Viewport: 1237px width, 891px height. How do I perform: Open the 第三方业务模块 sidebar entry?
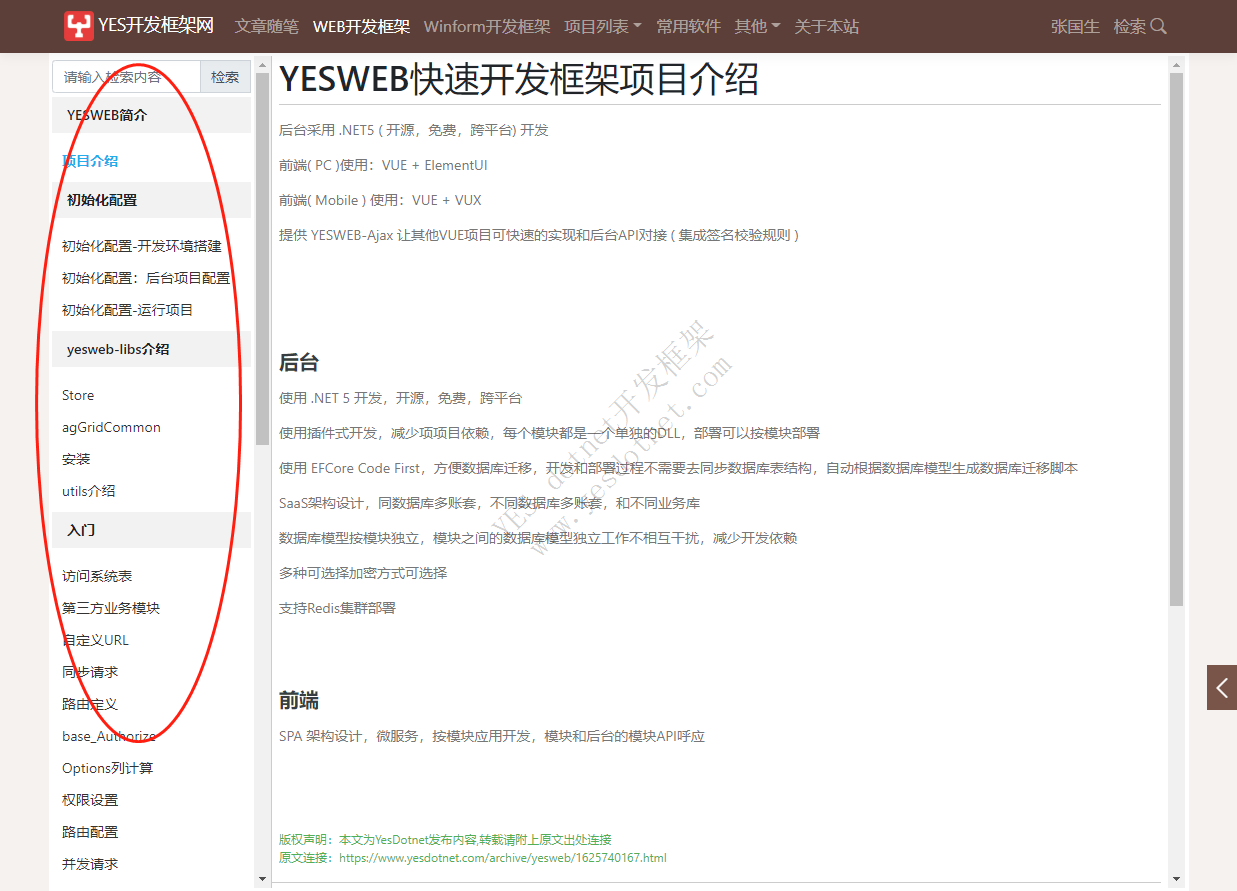click(111, 608)
